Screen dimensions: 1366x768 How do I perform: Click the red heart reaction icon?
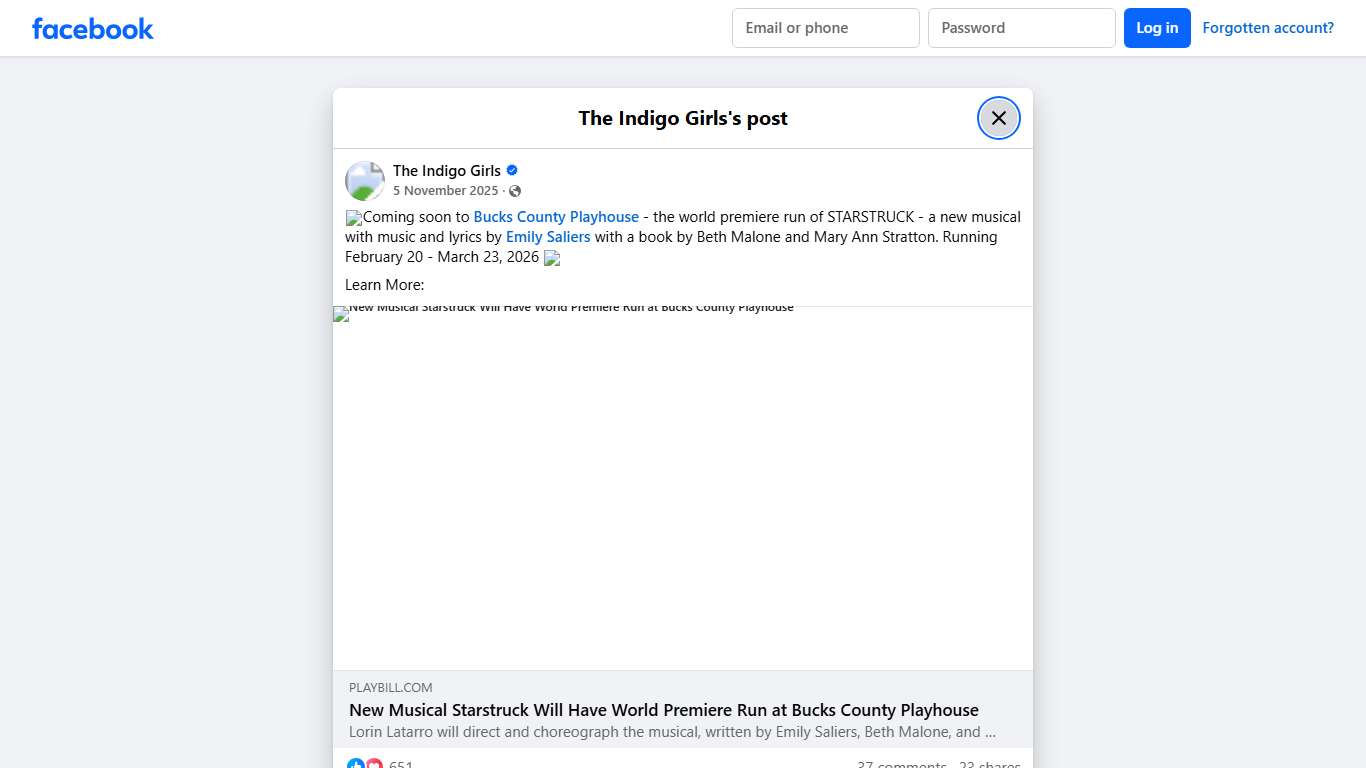(374, 765)
